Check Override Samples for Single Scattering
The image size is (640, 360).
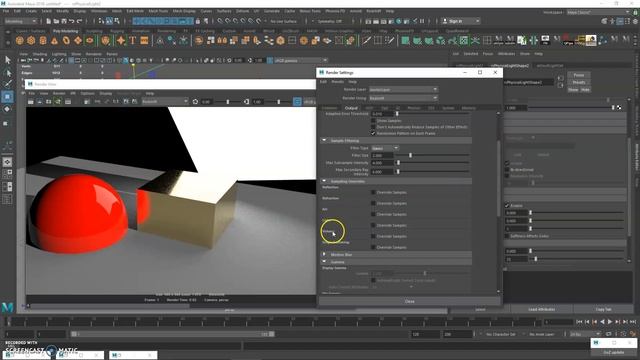tap(373, 247)
